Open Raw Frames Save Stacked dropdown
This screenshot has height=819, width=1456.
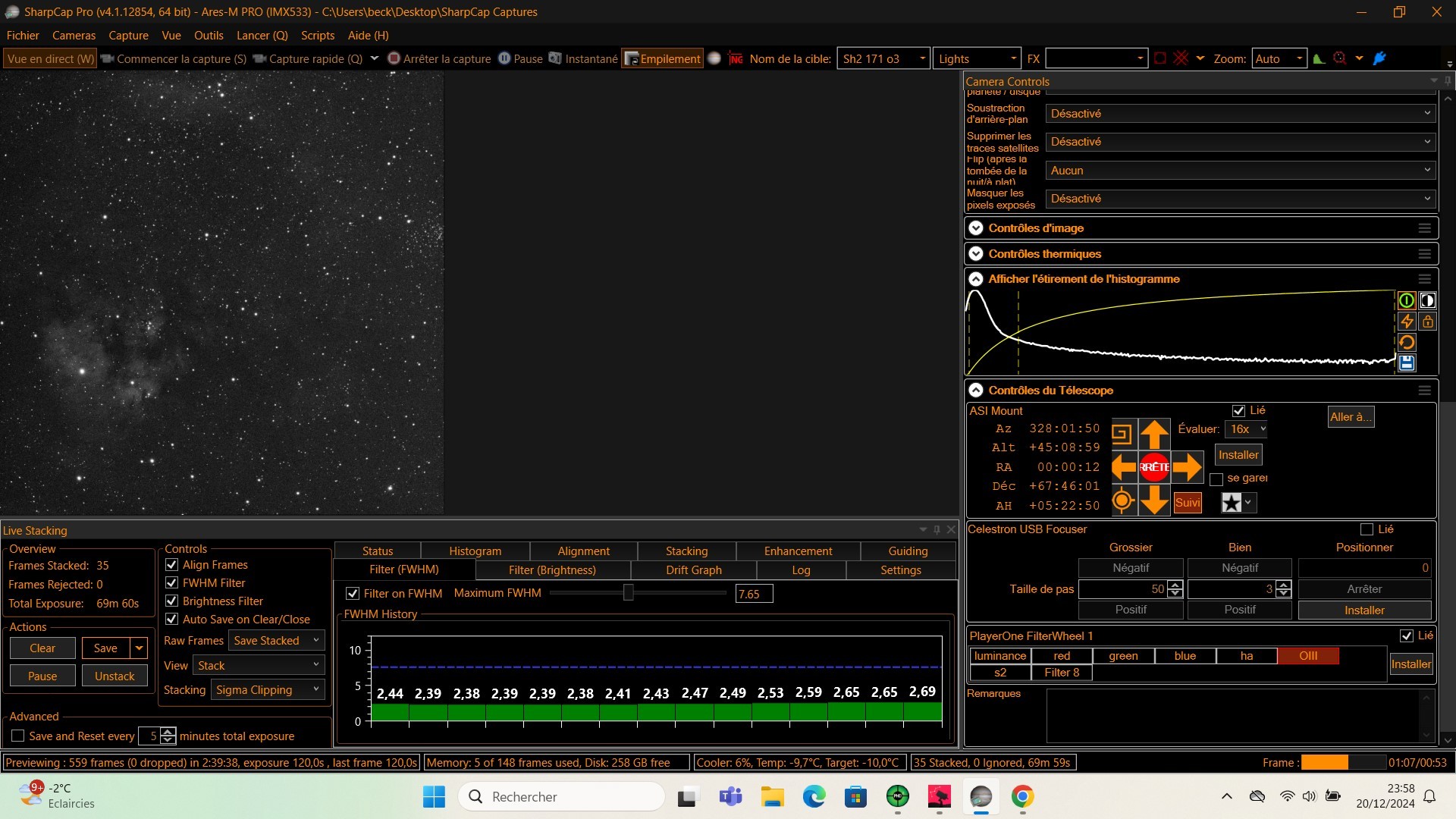coord(277,641)
